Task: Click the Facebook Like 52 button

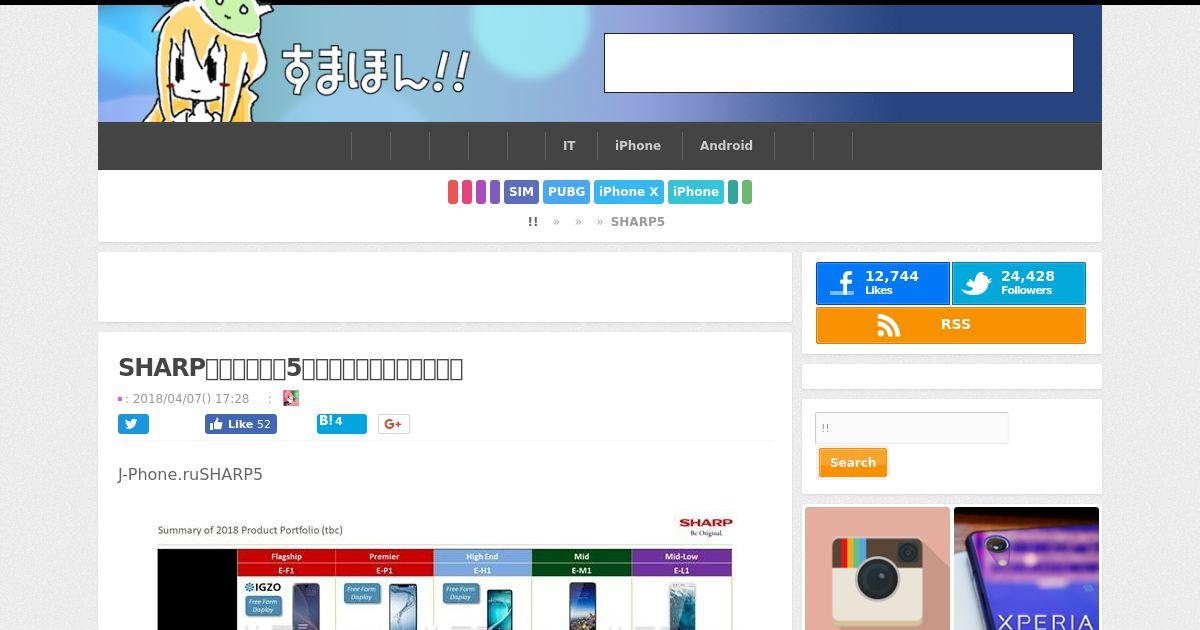Action: [241, 424]
